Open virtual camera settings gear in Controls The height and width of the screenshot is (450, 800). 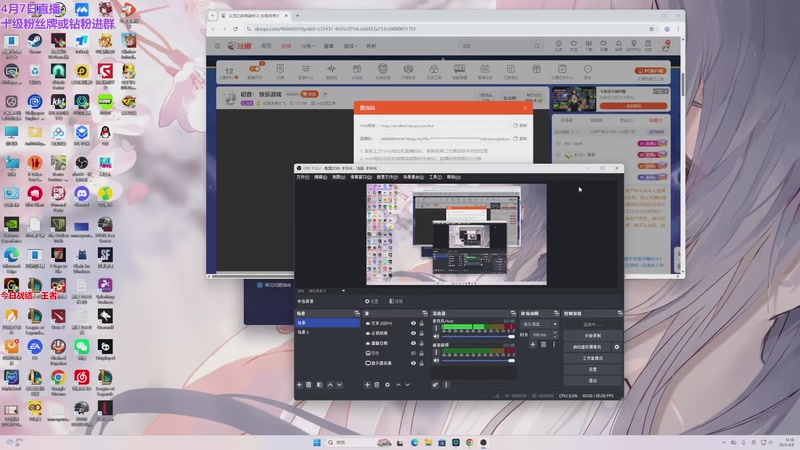617,347
